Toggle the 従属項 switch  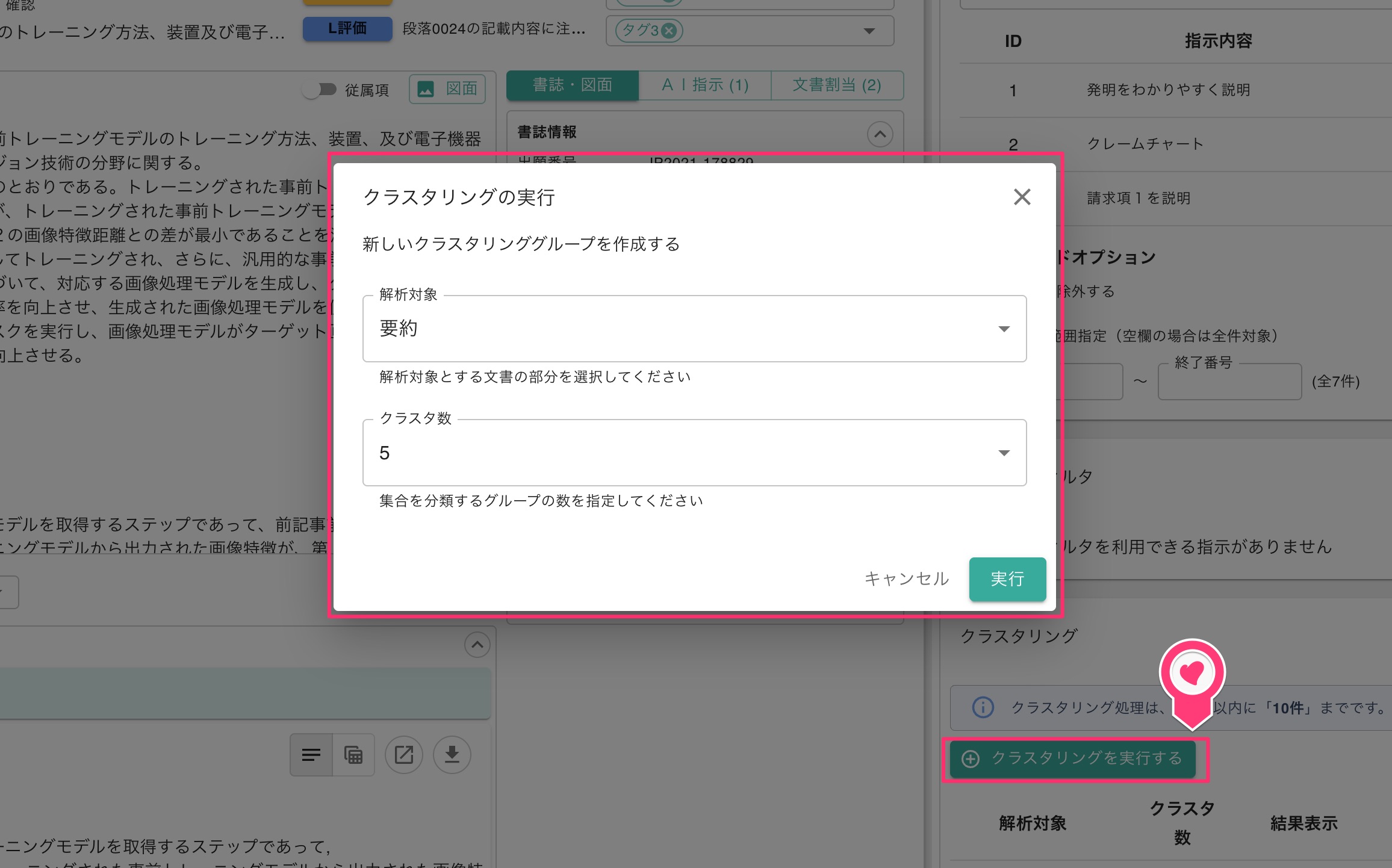(322, 90)
